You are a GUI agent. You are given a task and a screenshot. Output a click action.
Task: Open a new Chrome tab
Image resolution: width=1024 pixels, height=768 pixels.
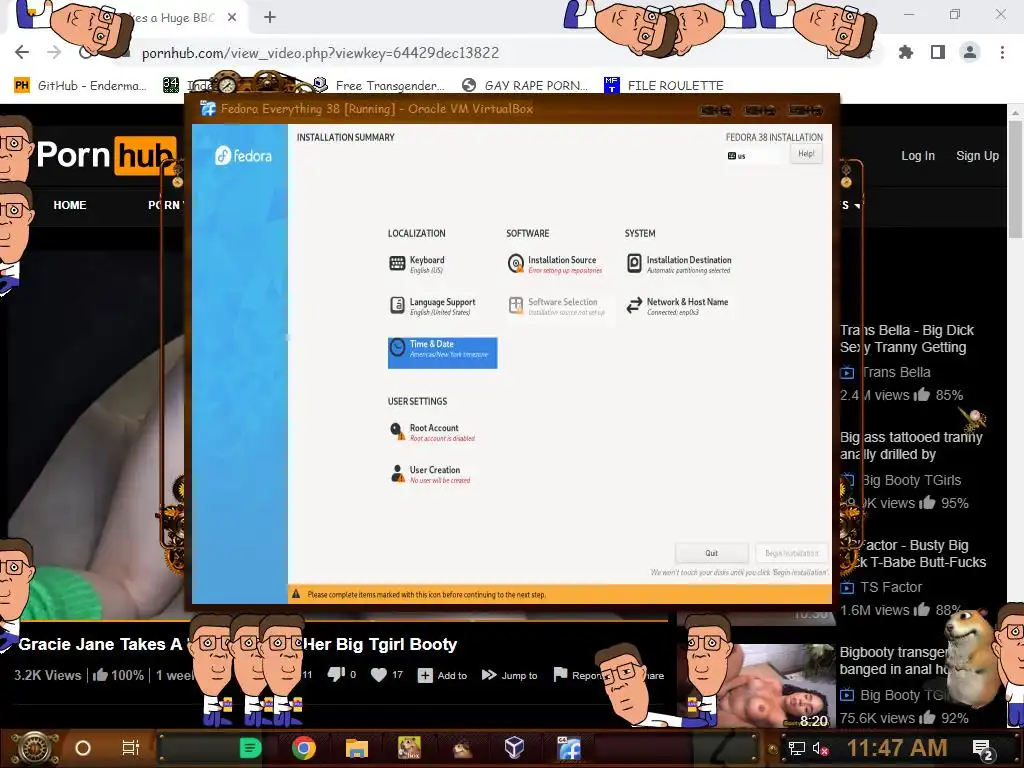270,18
